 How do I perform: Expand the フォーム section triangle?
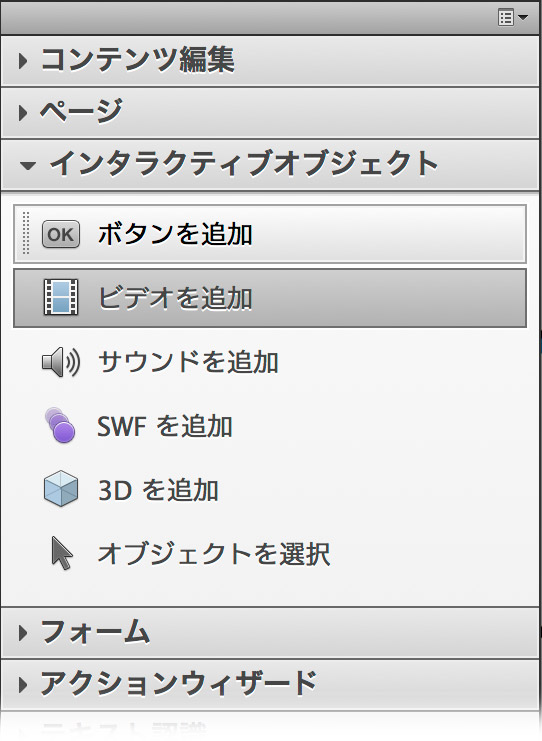click(x=23, y=633)
